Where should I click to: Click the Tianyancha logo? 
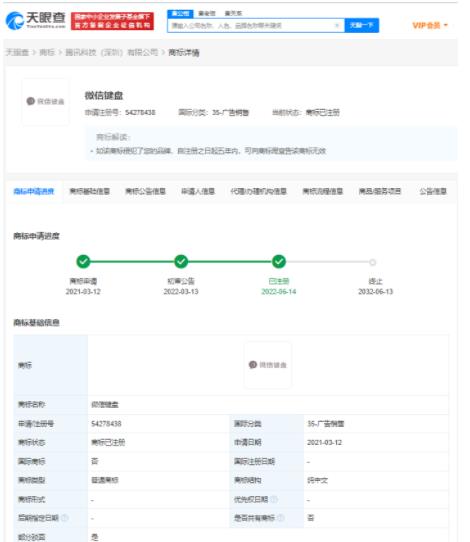pyautogui.click(x=35, y=21)
